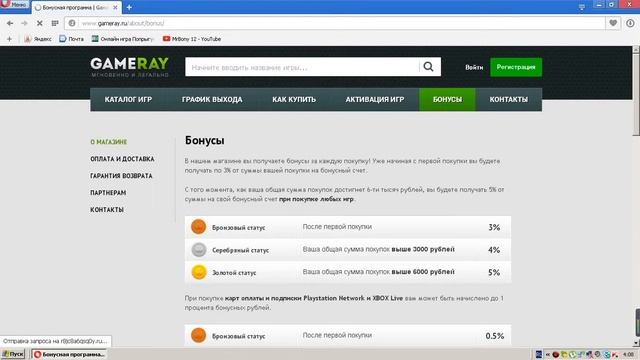Go back with the back arrow
The image size is (640, 360).
tap(10, 23)
